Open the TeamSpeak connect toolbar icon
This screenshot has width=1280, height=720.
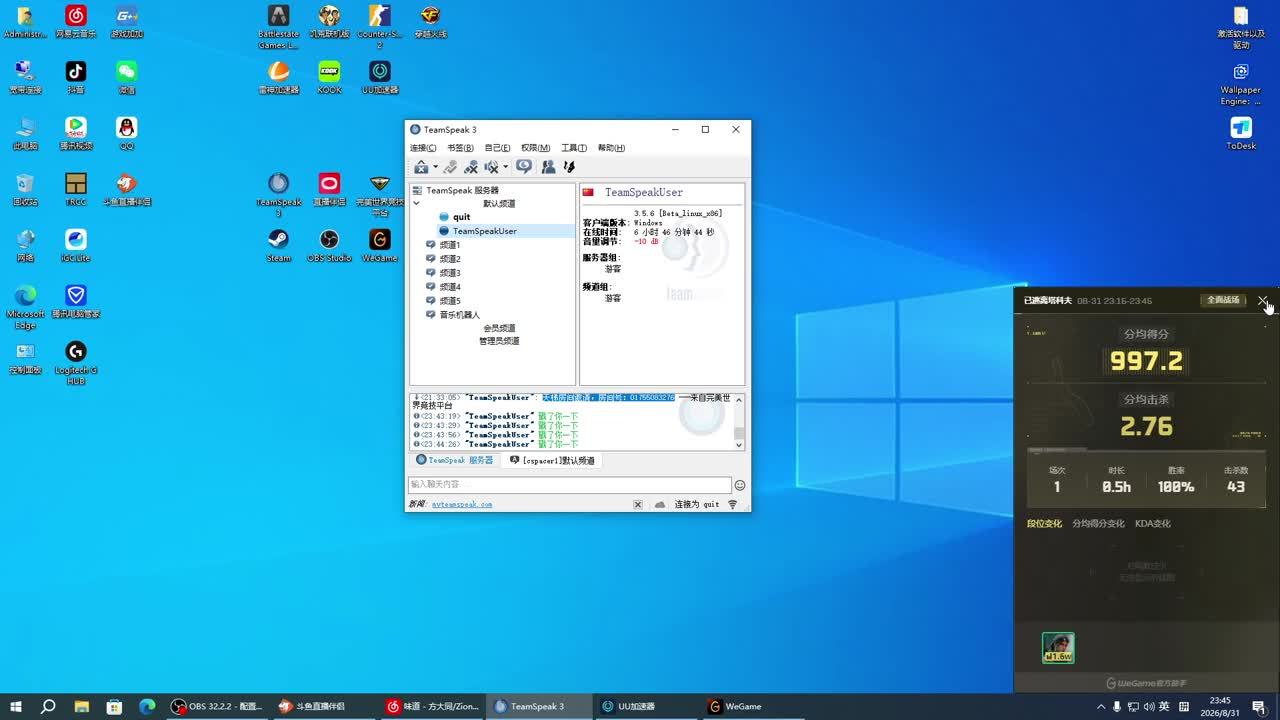point(421,167)
